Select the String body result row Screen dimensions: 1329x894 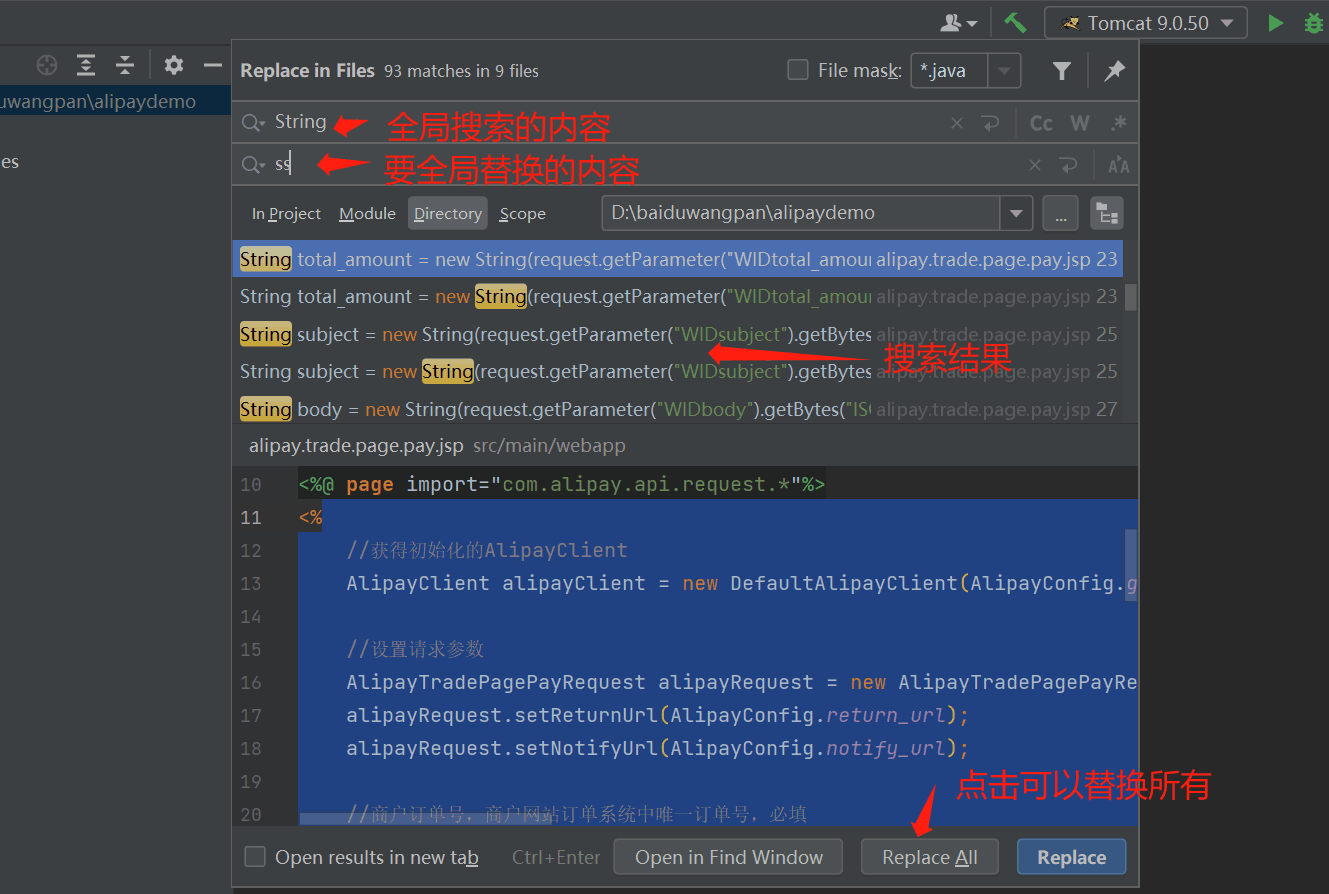click(677, 409)
